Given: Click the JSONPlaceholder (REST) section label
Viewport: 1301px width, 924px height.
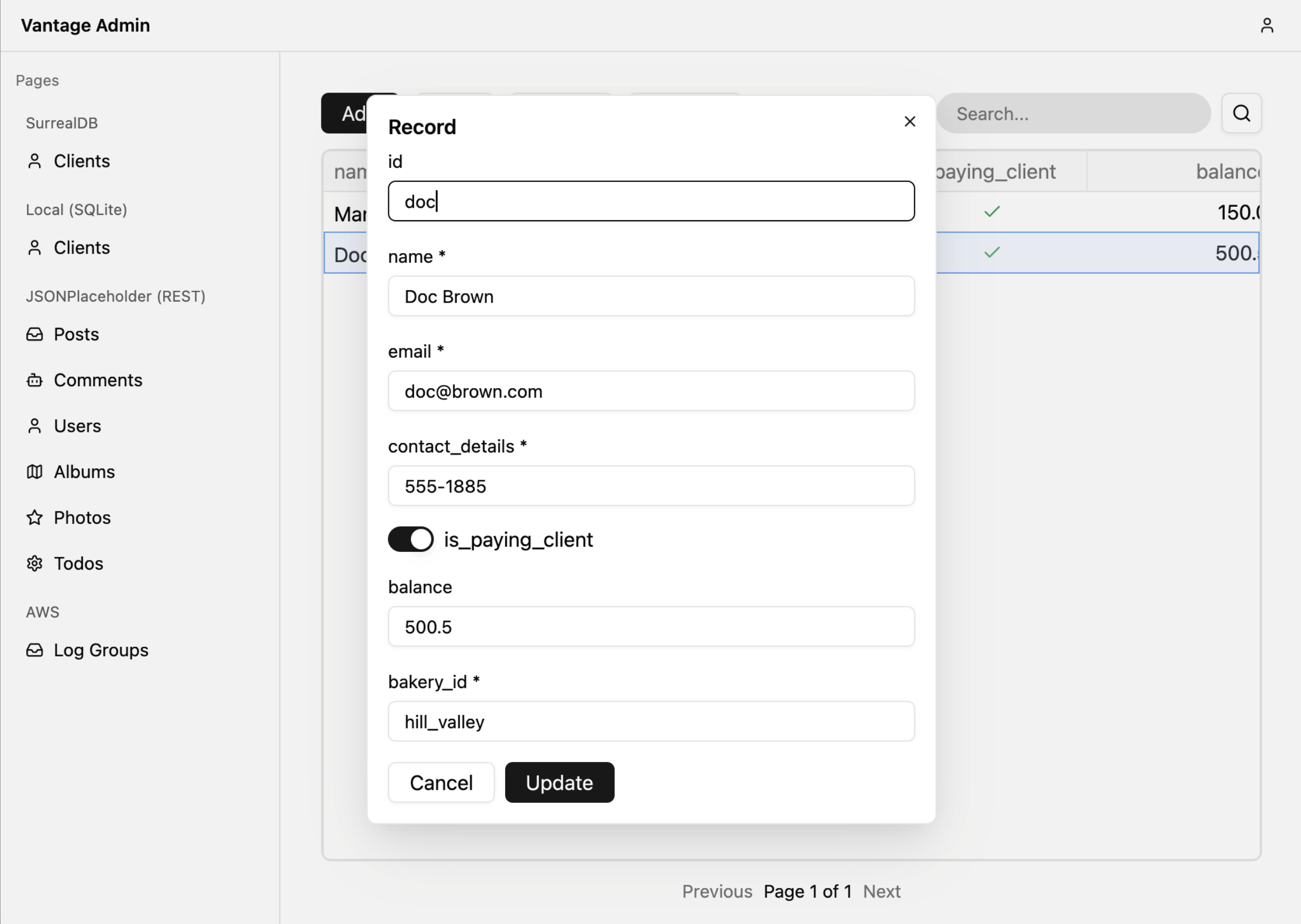Looking at the screenshot, I should click(115, 297).
